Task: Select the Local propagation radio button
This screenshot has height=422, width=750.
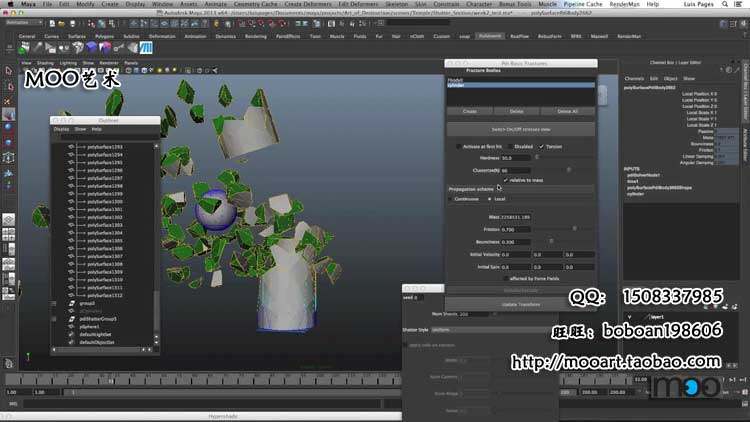Action: pos(488,199)
